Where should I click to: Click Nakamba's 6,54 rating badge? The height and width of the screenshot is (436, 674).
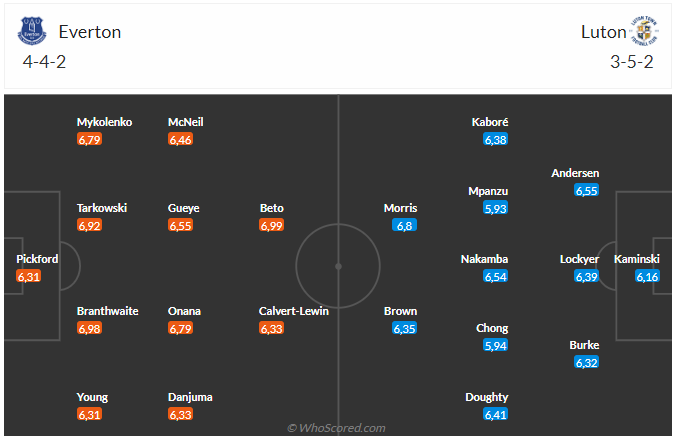[495, 277]
